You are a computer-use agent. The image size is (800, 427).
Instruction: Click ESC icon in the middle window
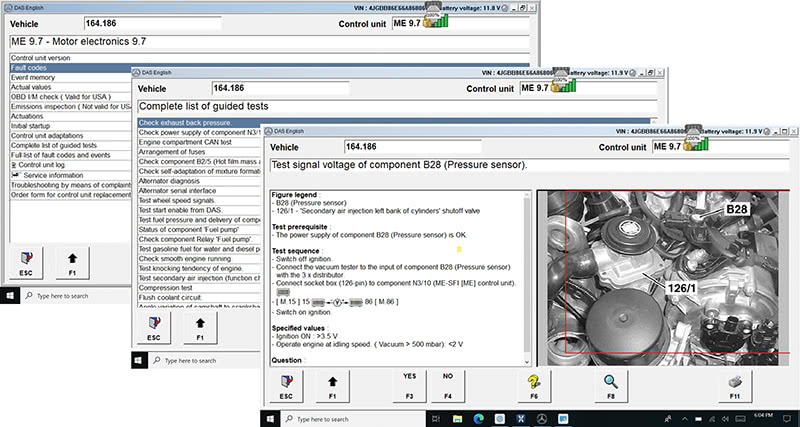[154, 327]
